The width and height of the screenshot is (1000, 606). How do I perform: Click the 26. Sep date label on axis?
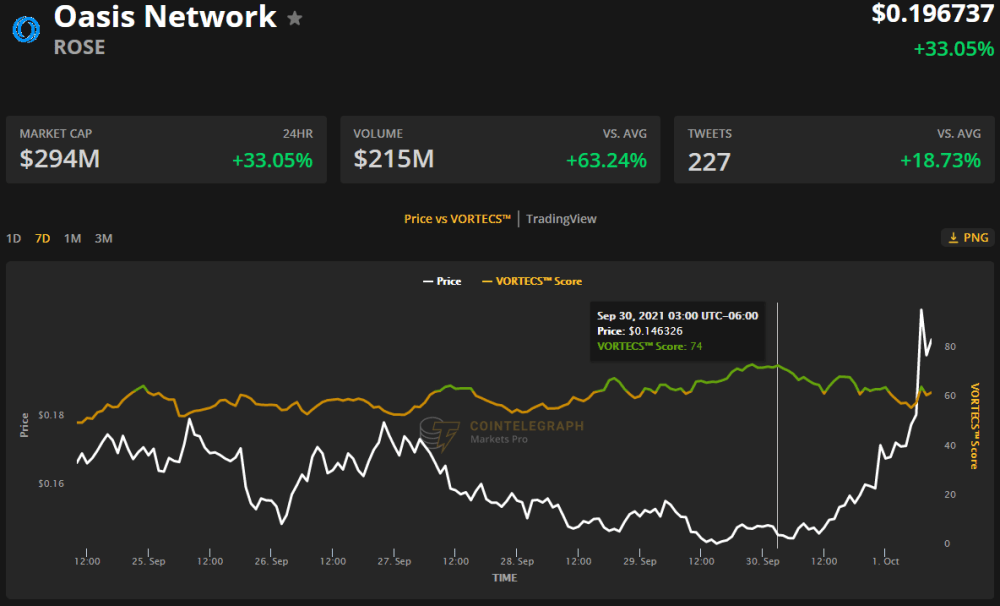272,561
